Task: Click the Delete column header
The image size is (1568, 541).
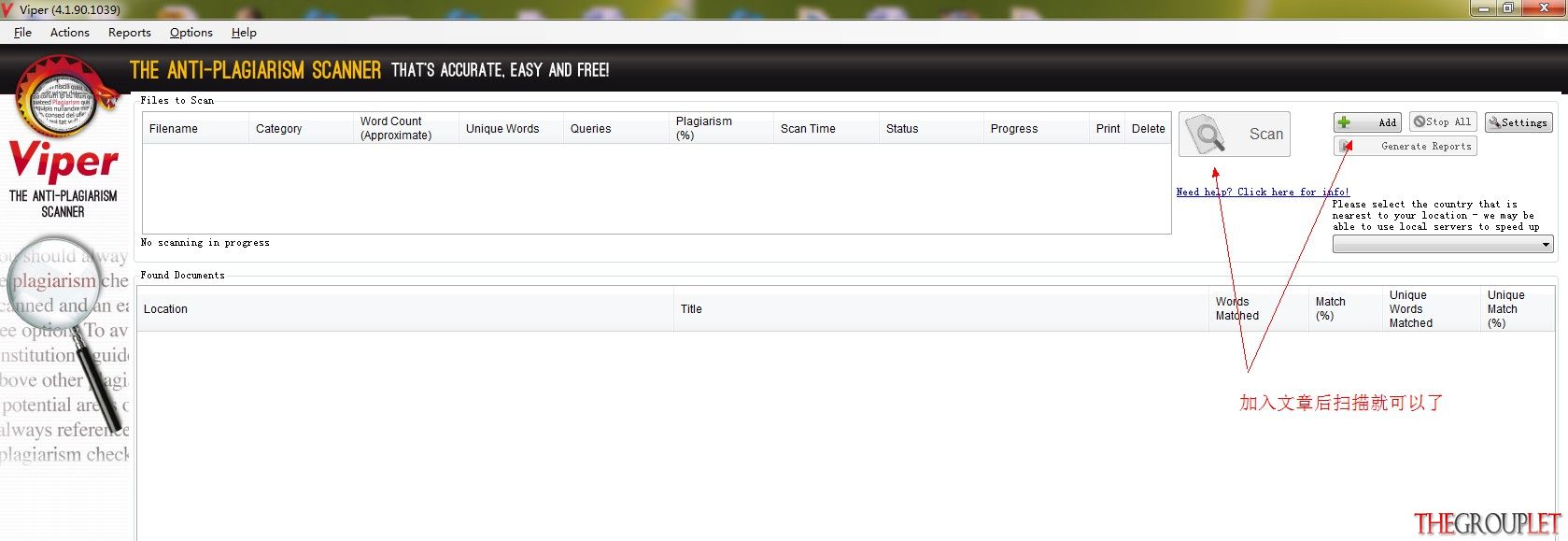Action: pos(1148,129)
